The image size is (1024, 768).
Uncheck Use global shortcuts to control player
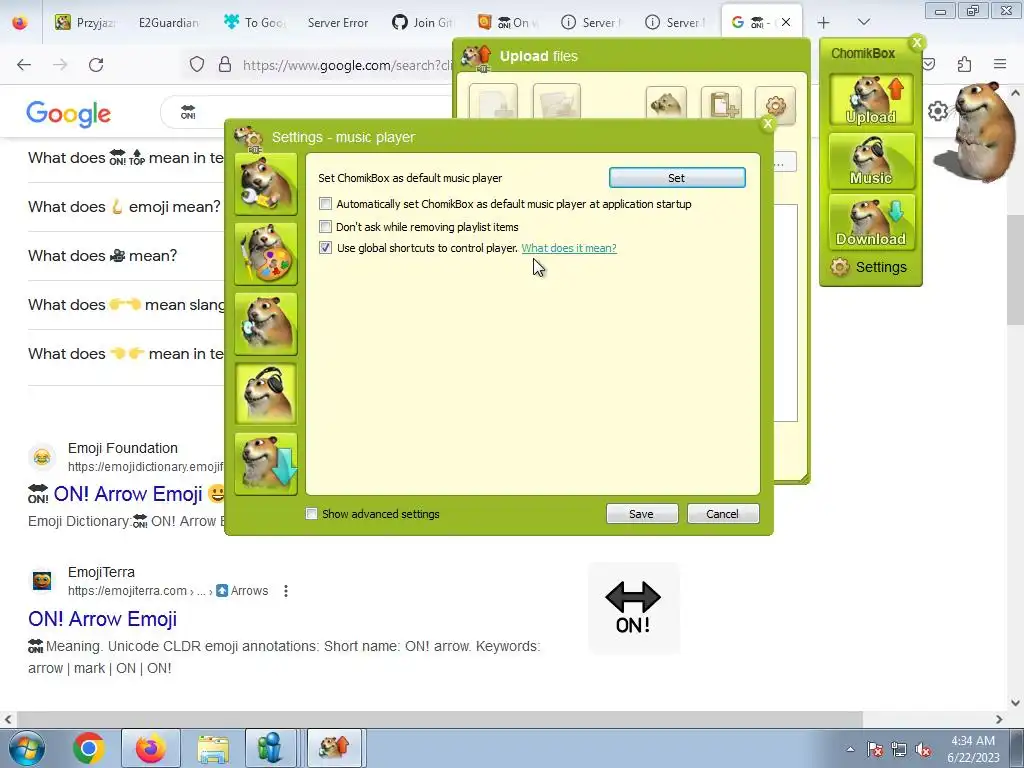click(325, 248)
